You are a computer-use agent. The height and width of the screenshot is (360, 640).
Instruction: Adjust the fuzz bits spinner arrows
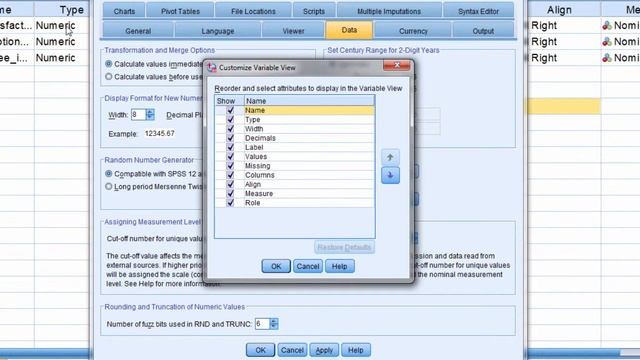pyautogui.click(x=274, y=324)
